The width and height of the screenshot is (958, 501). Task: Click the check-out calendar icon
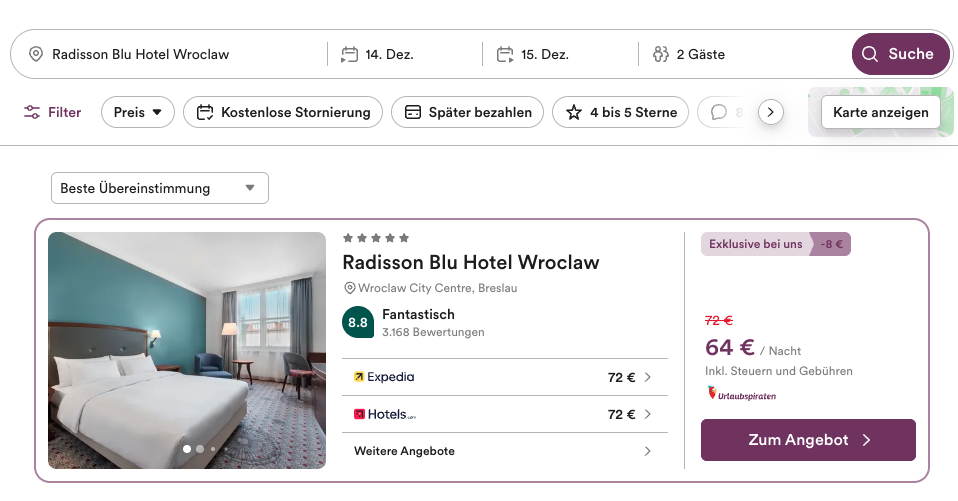[505, 54]
